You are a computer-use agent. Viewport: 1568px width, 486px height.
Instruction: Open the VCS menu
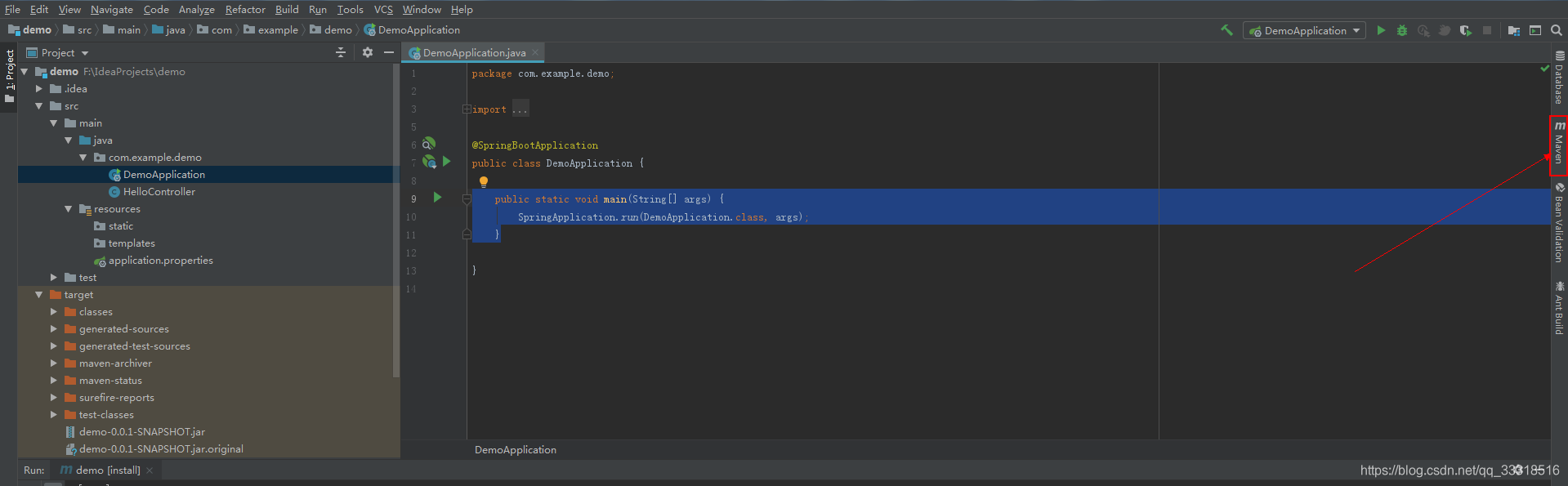click(383, 10)
